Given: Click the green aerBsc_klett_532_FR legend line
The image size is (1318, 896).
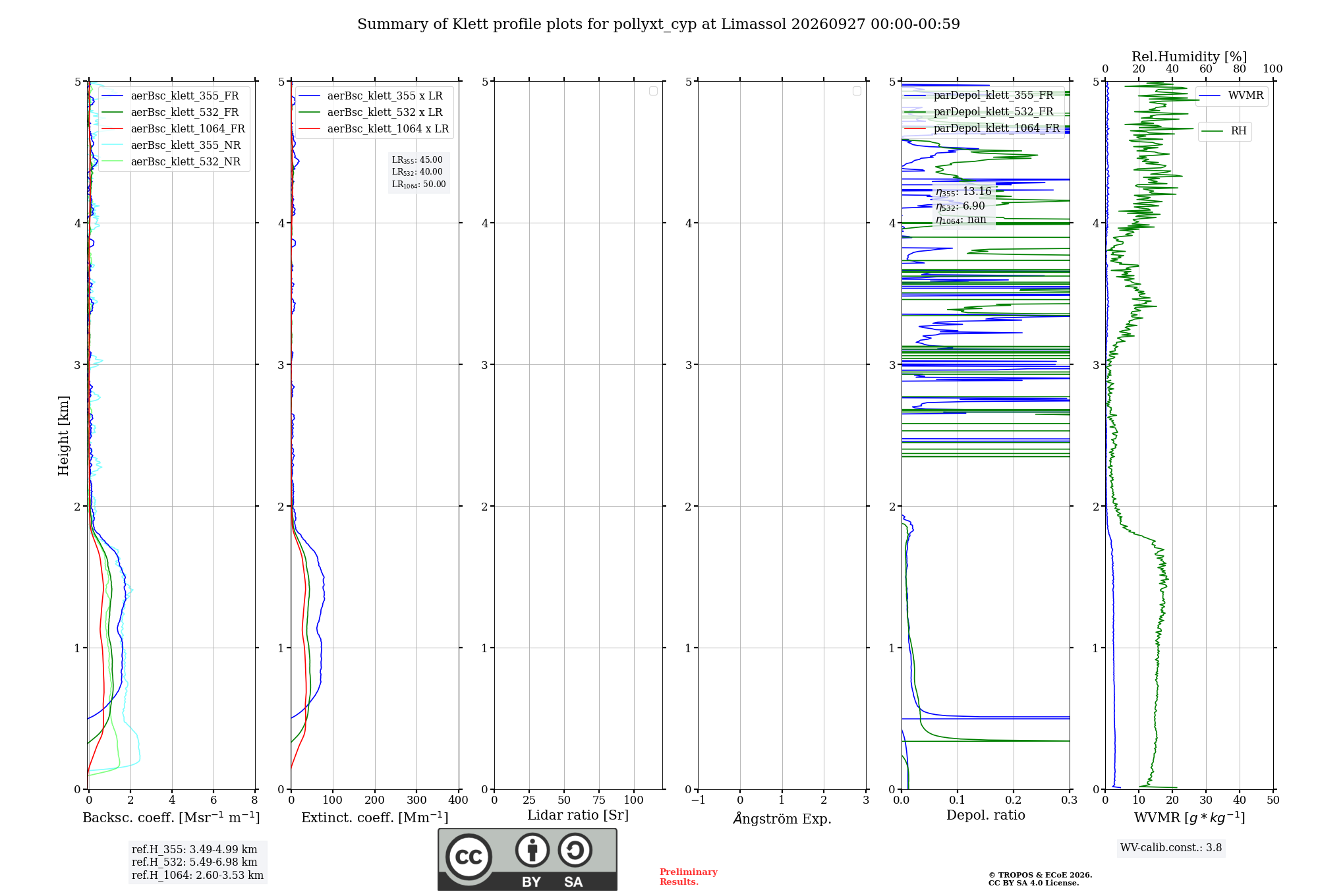Looking at the screenshot, I should 112,113.
